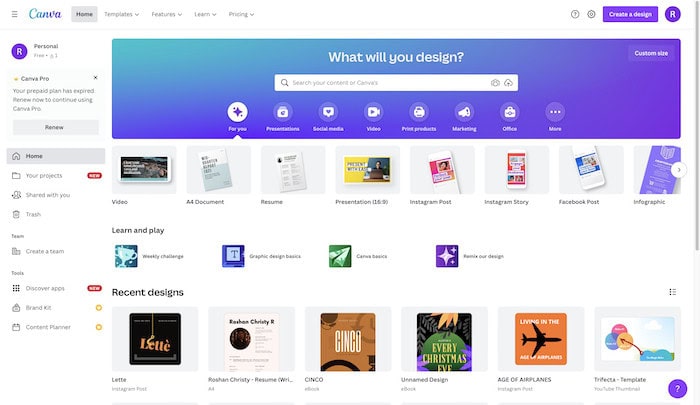This screenshot has height=405, width=700.
Task: Open the floating help button at bottom right
Action: coord(677,388)
